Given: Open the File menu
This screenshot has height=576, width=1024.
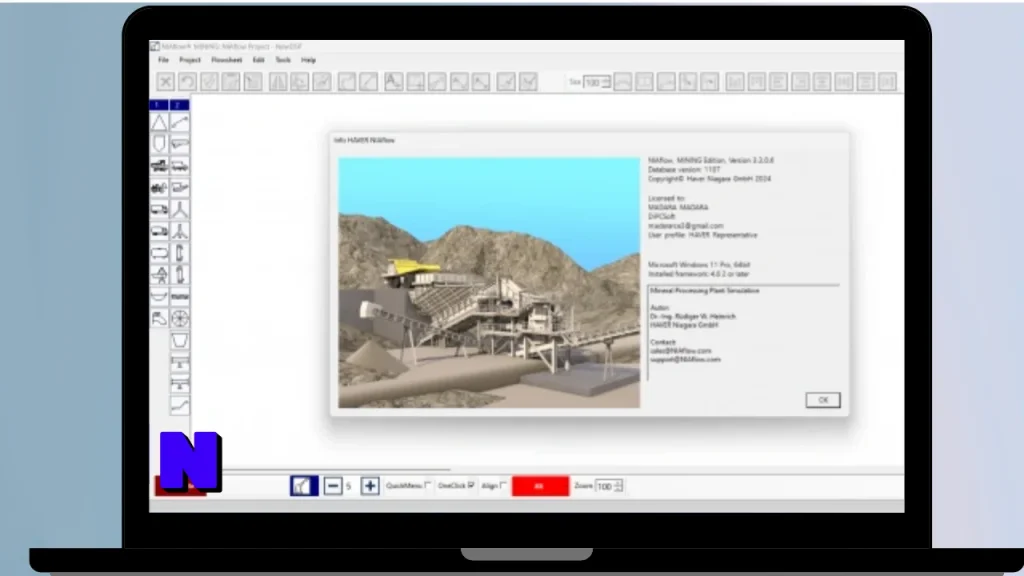Looking at the screenshot, I should click(163, 60).
